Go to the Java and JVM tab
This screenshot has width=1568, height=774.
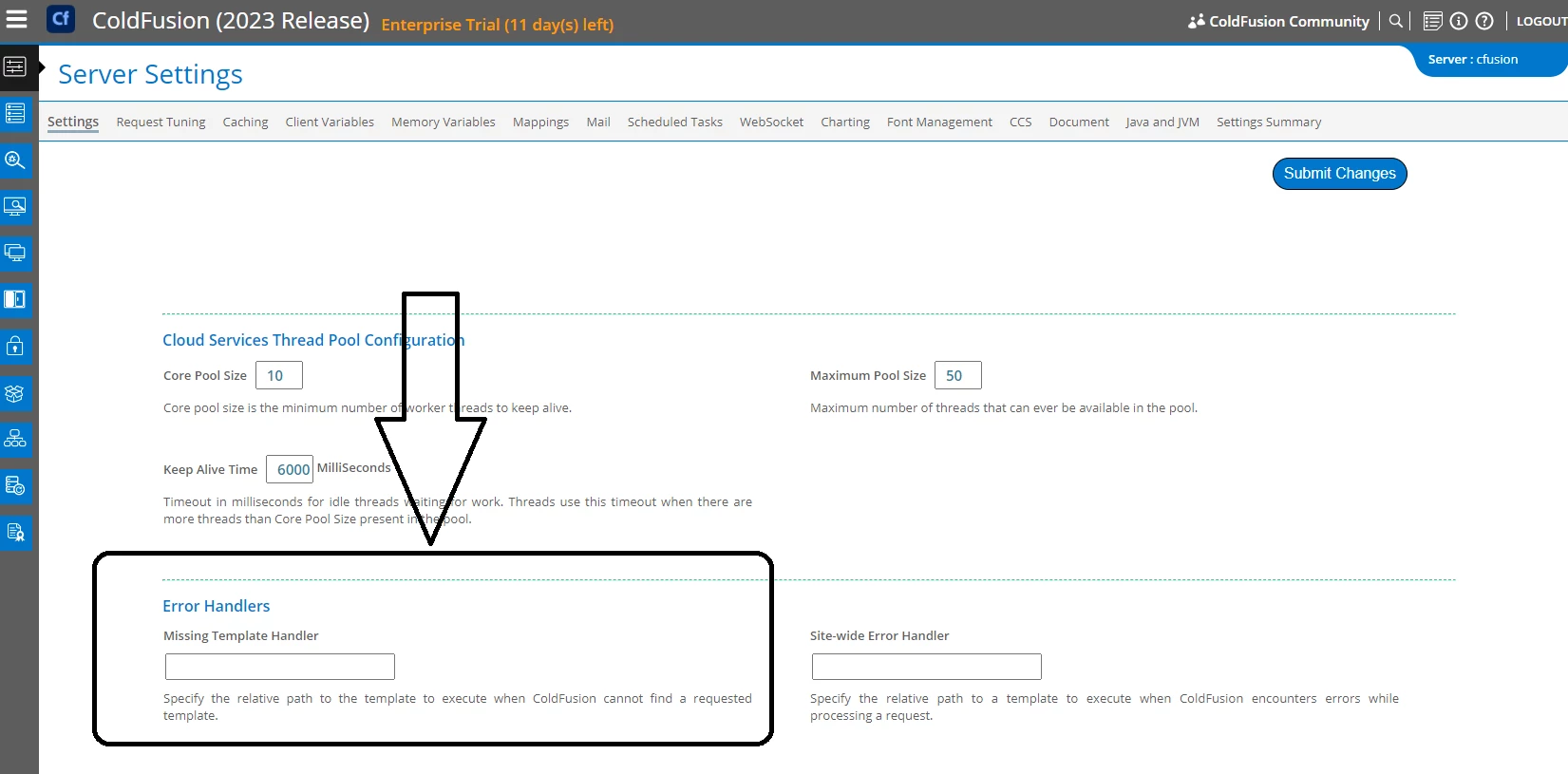[x=1162, y=122]
